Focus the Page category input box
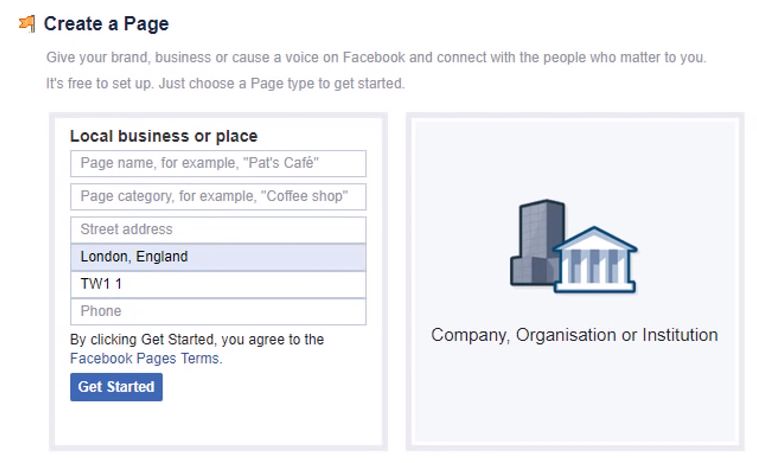This screenshot has height=463, width=757. click(218, 196)
